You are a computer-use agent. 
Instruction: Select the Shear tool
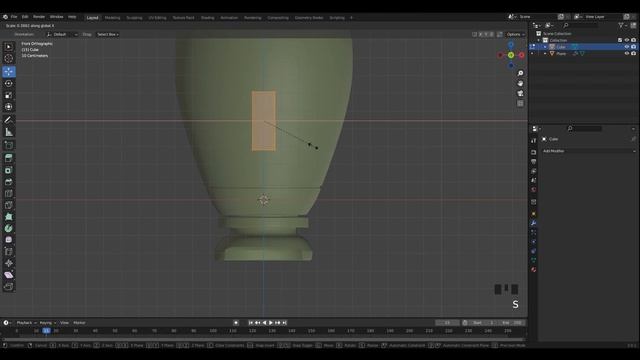click(x=9, y=275)
